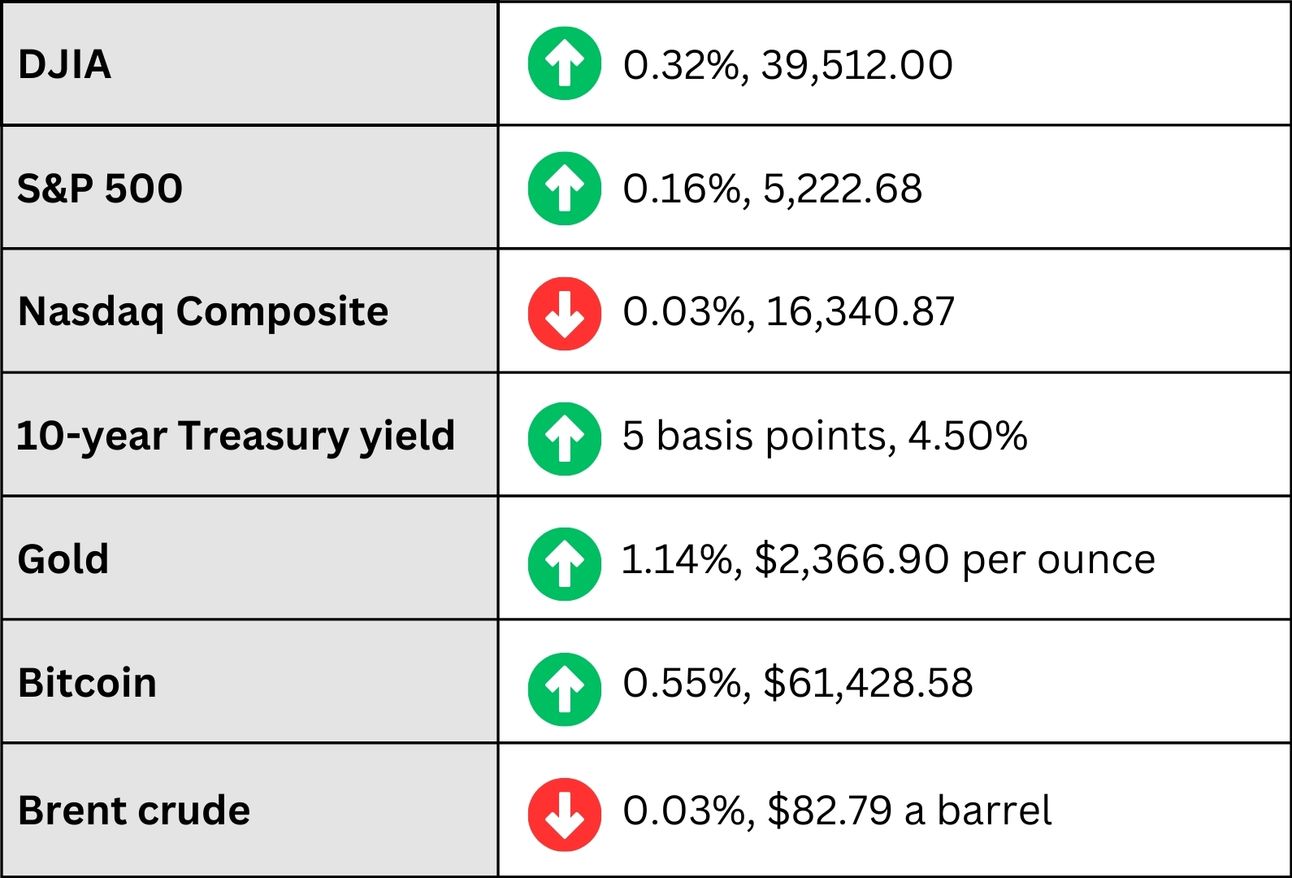Click the green up arrow for S&P 500
Screen dimensions: 1292x878
pyautogui.click(x=564, y=189)
